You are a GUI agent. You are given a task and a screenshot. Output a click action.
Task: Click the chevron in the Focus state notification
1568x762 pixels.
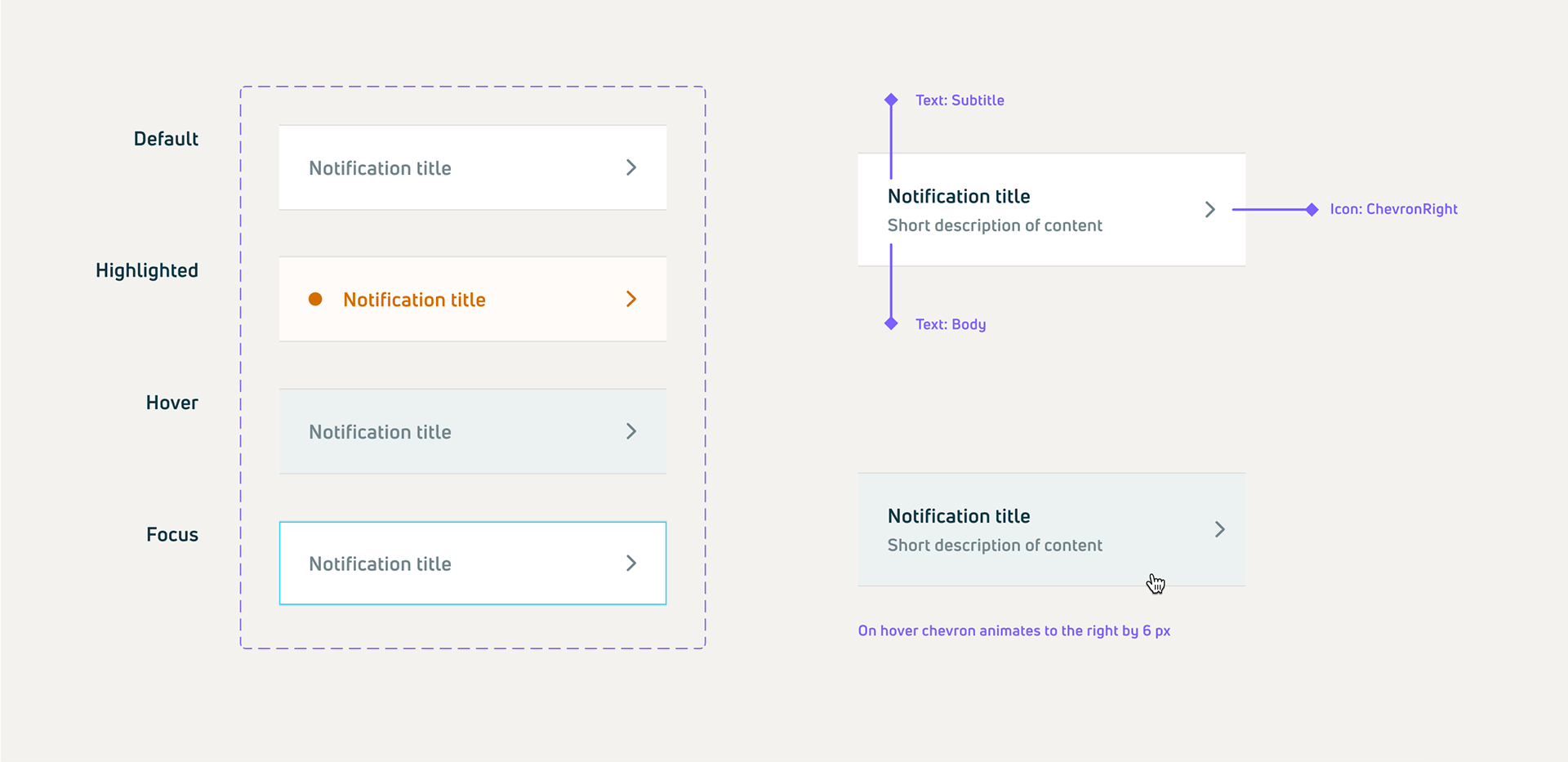631,564
